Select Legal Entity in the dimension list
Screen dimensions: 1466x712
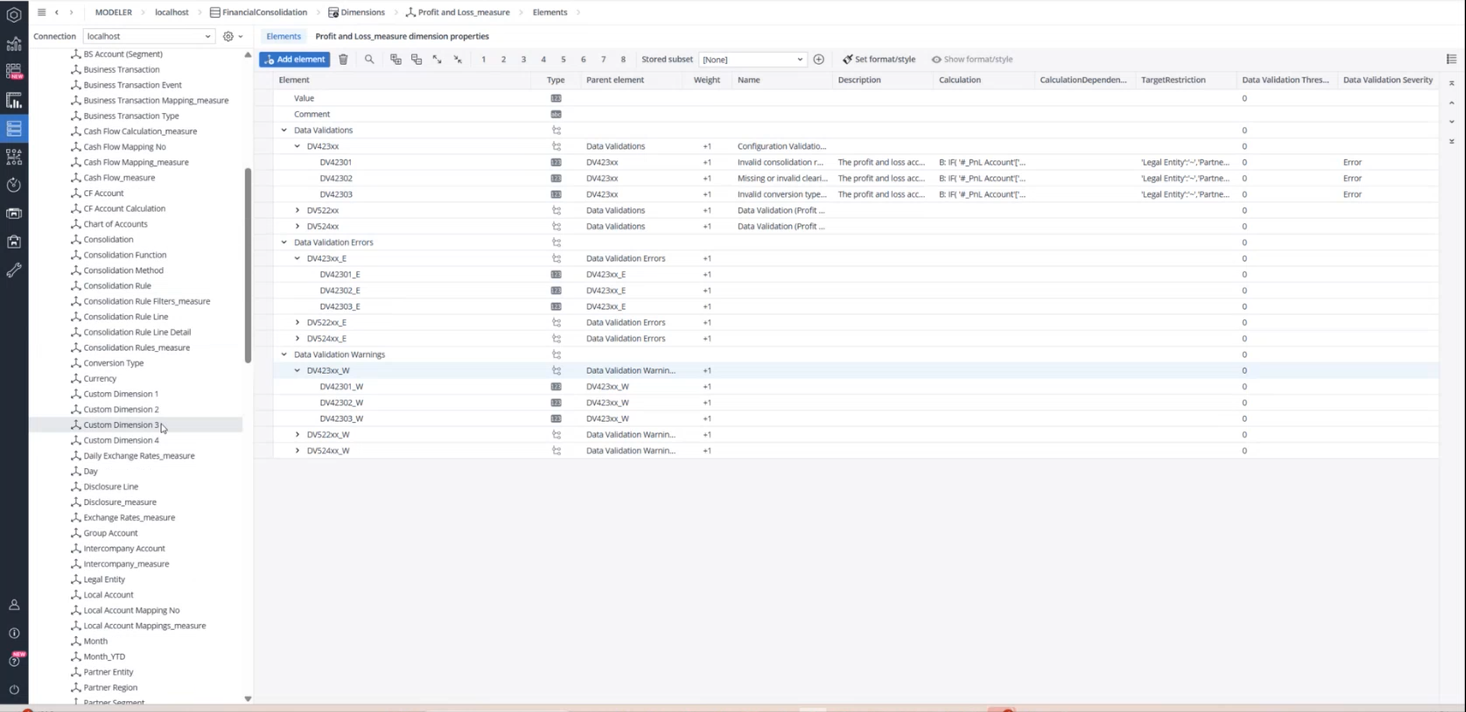[x=104, y=579]
